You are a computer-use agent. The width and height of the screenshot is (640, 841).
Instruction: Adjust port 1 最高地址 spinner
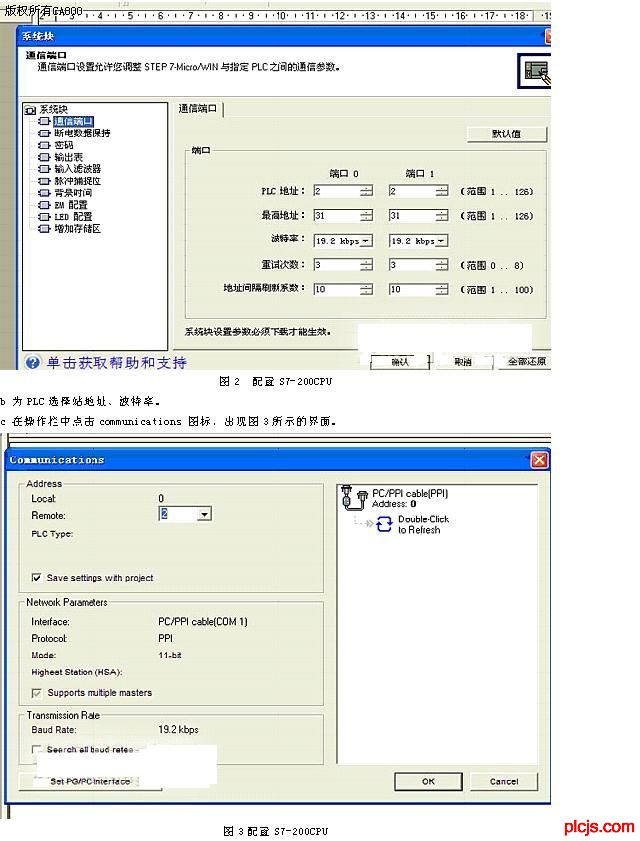click(442, 216)
